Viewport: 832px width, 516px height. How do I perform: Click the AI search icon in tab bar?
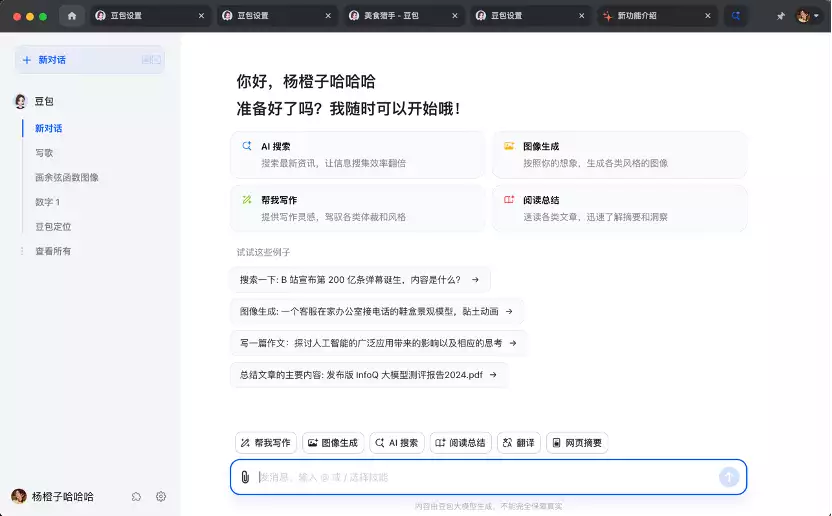[735, 16]
